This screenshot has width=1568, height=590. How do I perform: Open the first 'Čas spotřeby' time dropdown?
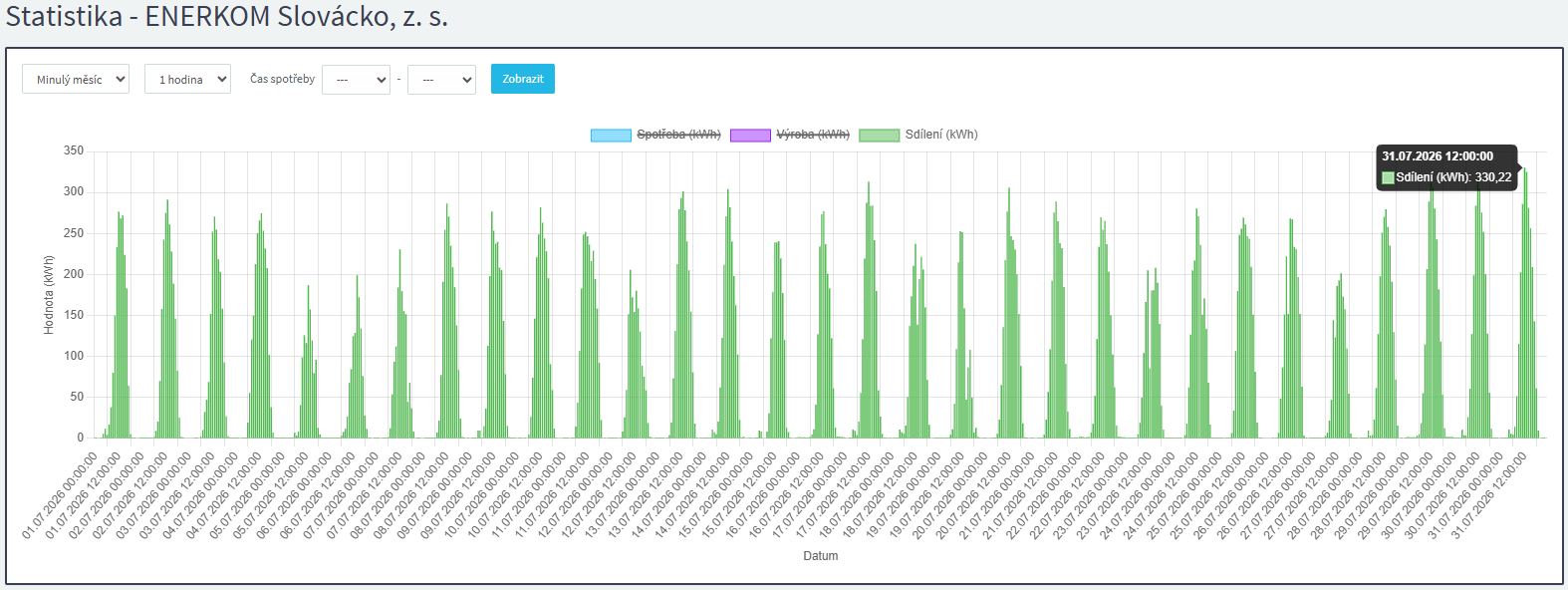pos(356,80)
